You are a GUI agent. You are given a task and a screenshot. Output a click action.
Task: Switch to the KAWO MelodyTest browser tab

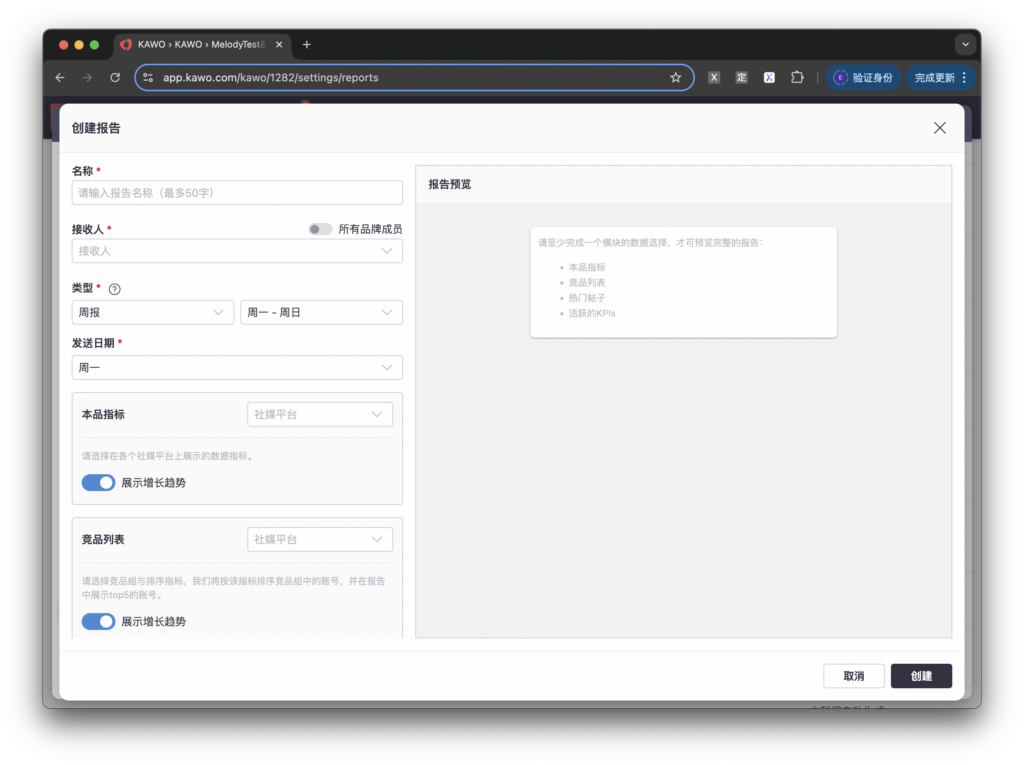[195, 45]
